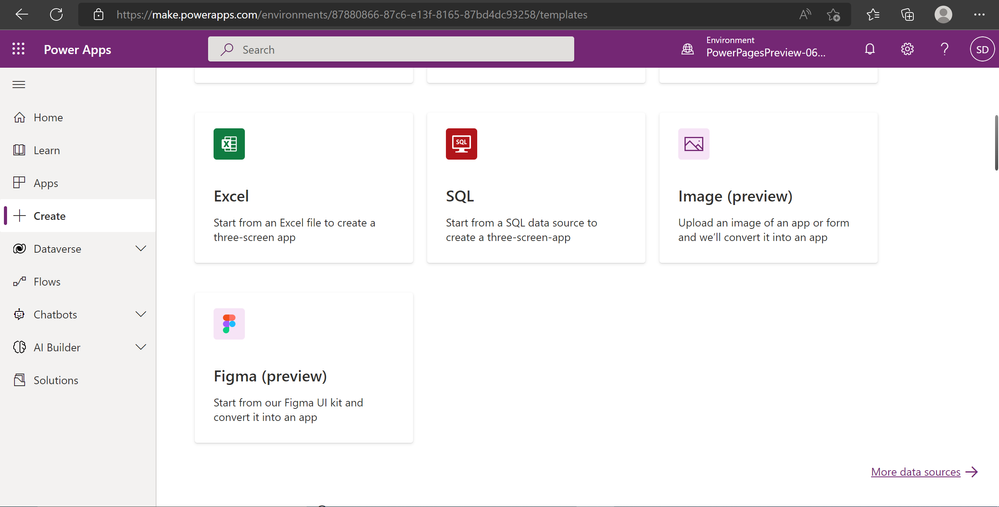The width and height of the screenshot is (999, 507).
Task: Open Solutions in the sidebar
Action: click(x=78, y=380)
